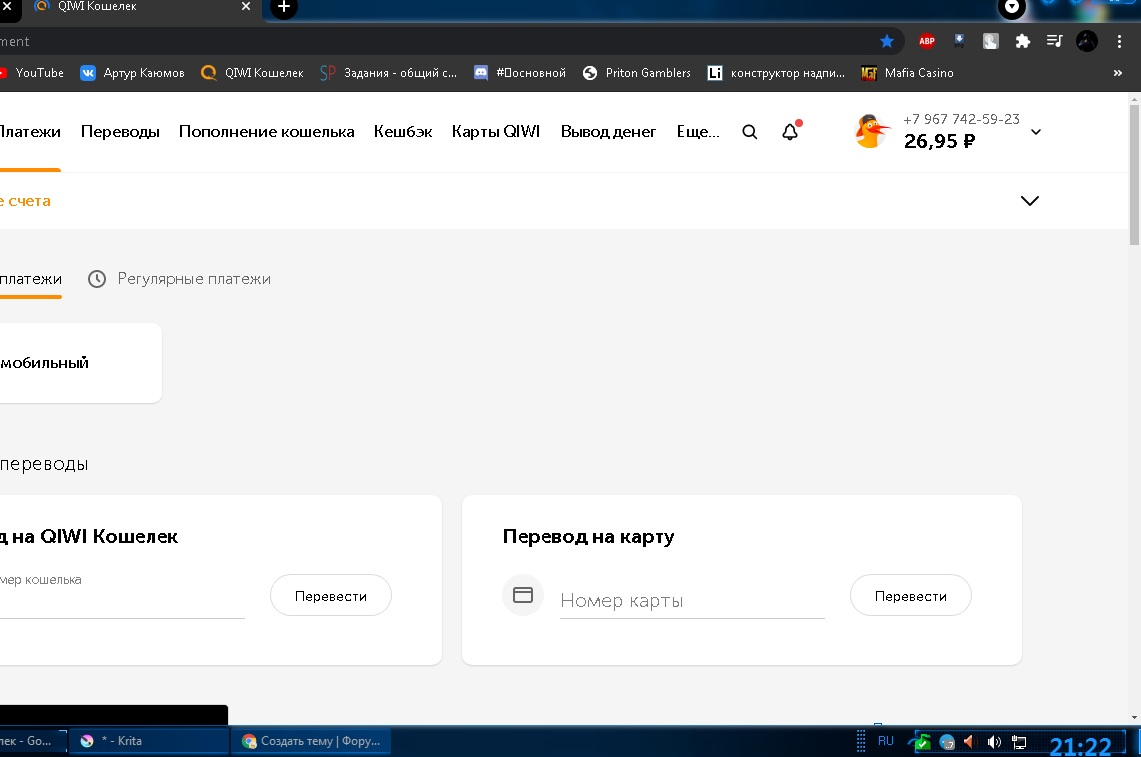Open QIWI Кошелек bookmark

(x=252, y=73)
